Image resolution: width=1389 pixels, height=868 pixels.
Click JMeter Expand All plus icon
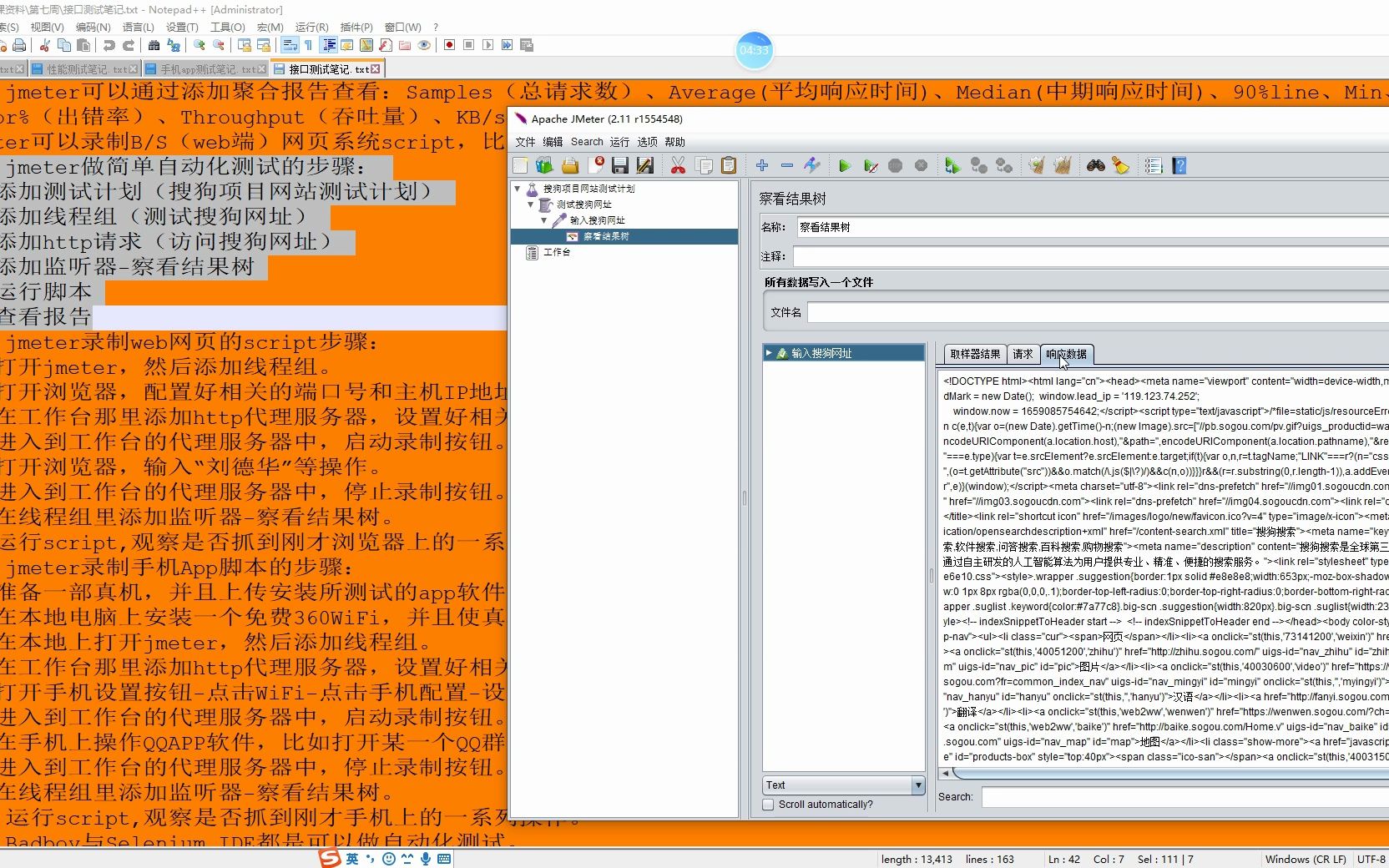[x=761, y=166]
